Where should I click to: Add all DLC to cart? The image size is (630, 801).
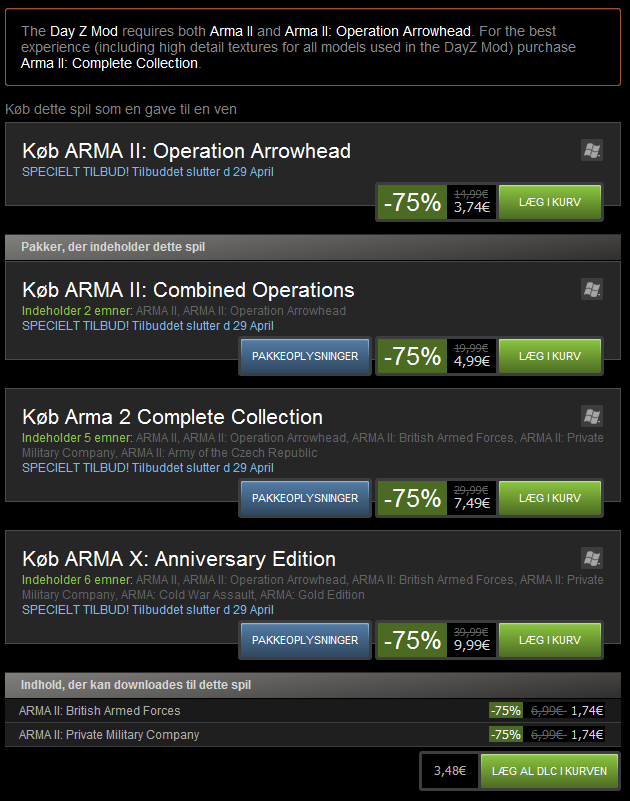point(549,771)
